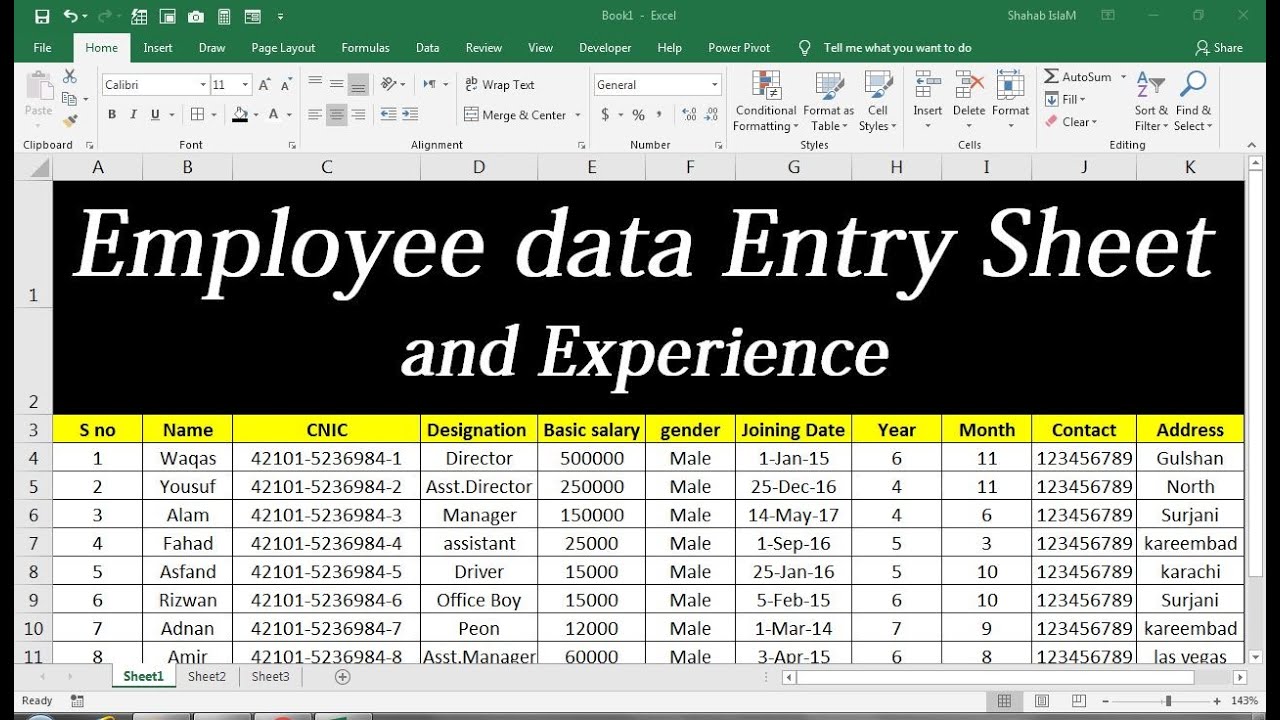Toggle Merge & Center
The height and width of the screenshot is (720, 1280).
coord(516,115)
